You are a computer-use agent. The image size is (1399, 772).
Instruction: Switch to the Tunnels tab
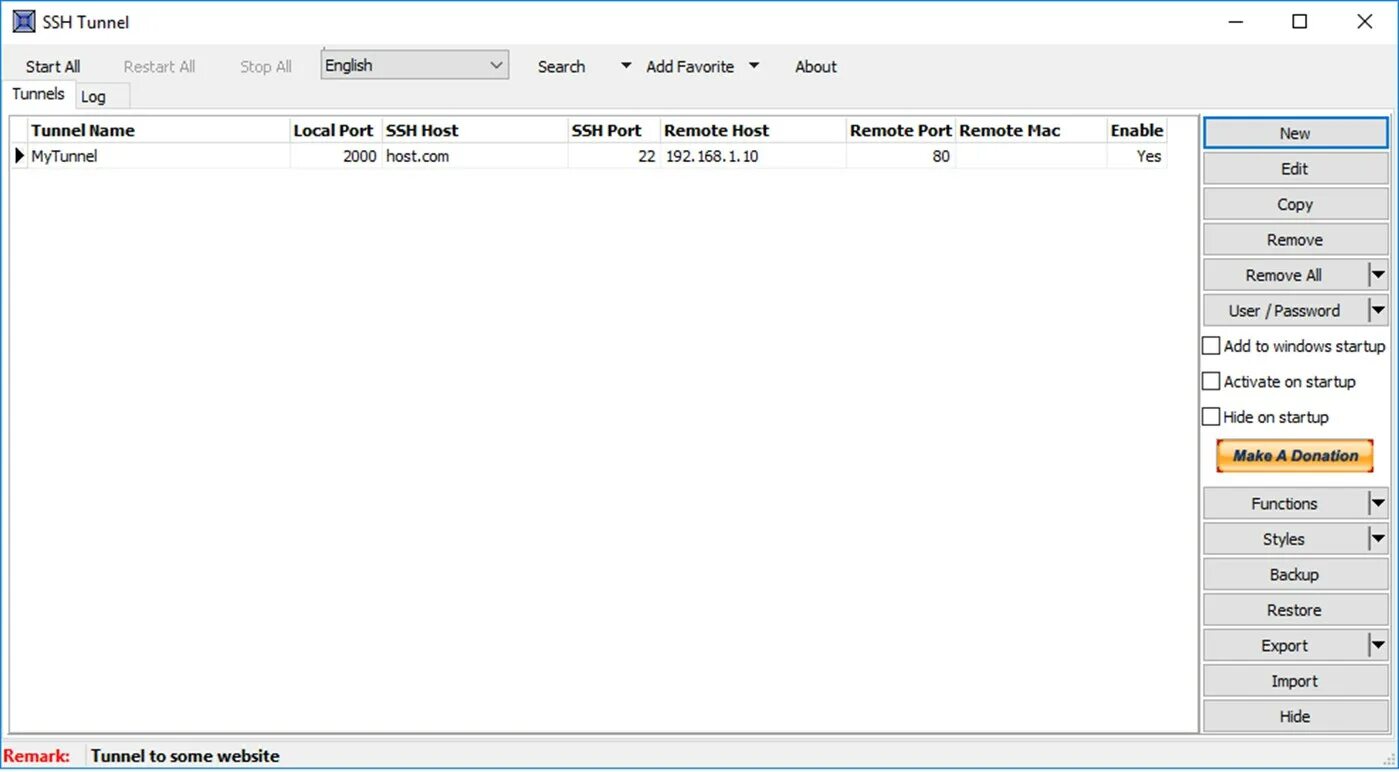tap(38, 94)
